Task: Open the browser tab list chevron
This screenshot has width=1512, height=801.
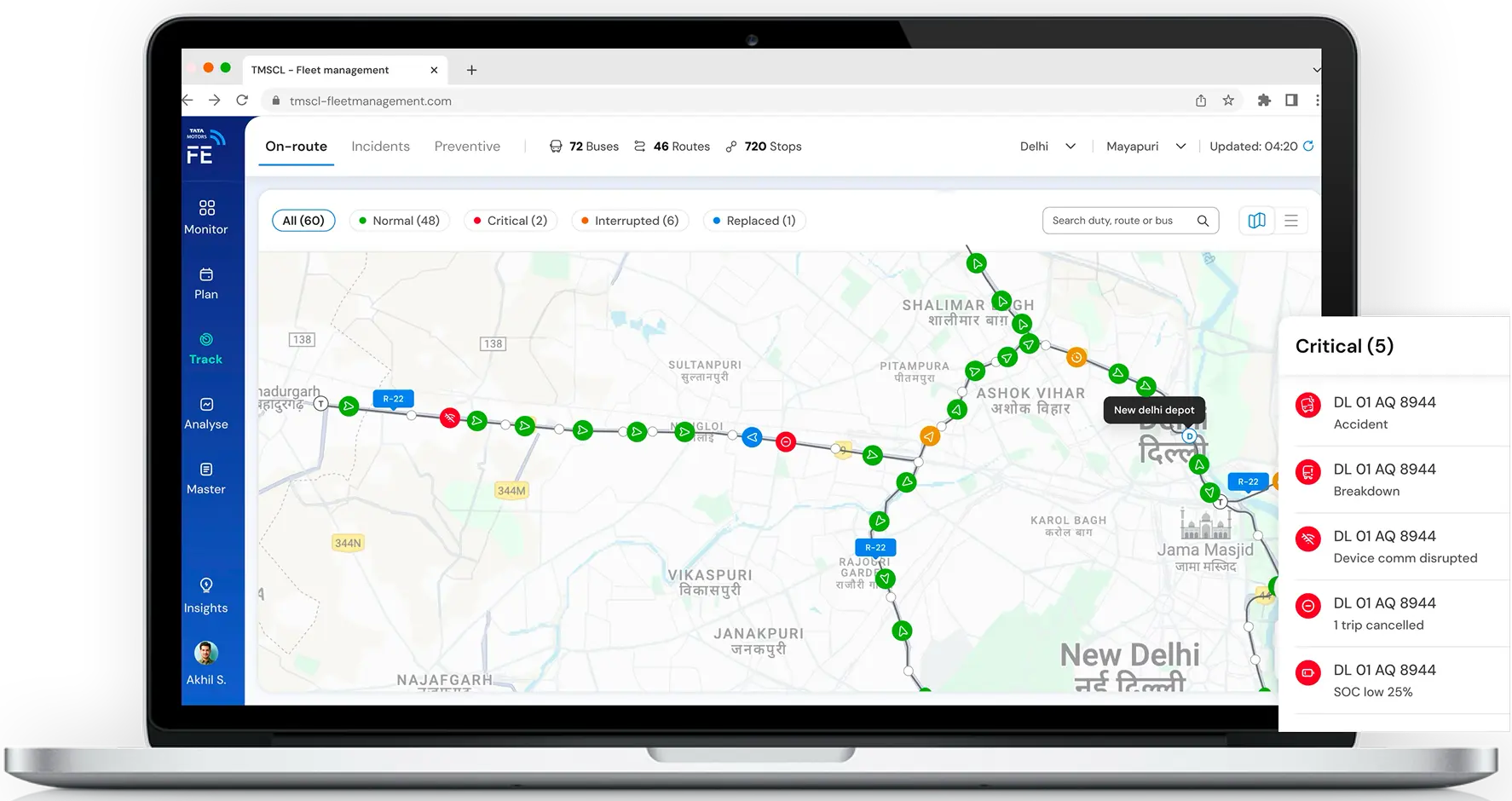Action: click(1315, 69)
